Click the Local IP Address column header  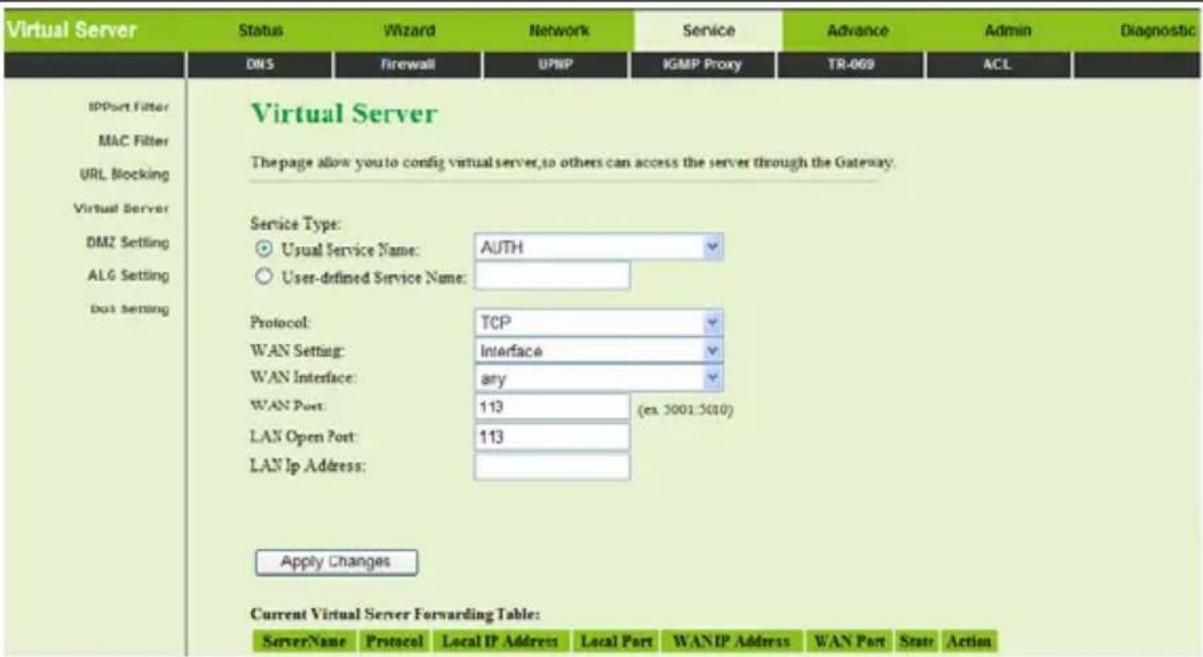[500, 640]
